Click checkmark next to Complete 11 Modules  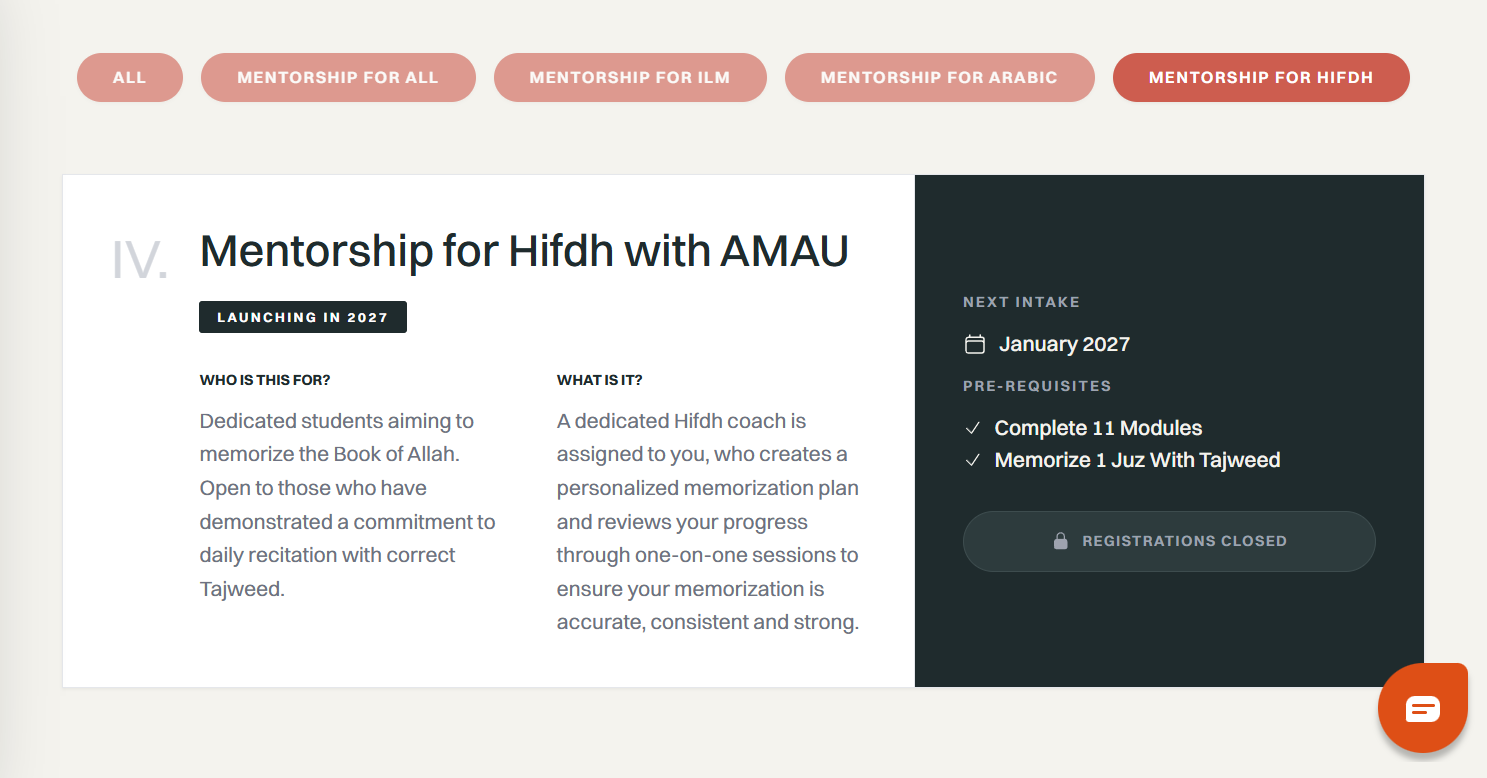click(972, 429)
